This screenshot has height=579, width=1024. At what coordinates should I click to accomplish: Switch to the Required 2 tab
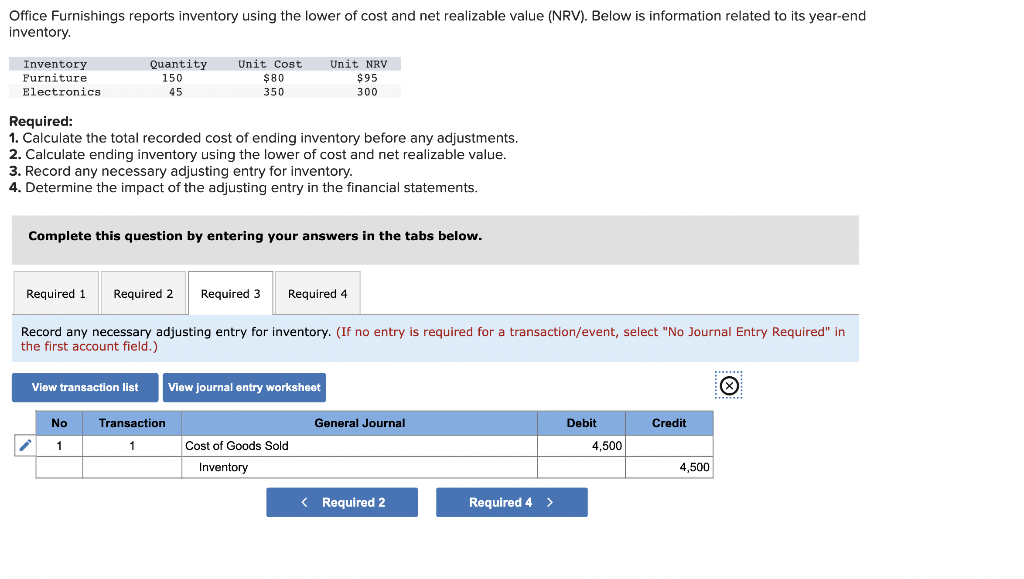point(143,292)
